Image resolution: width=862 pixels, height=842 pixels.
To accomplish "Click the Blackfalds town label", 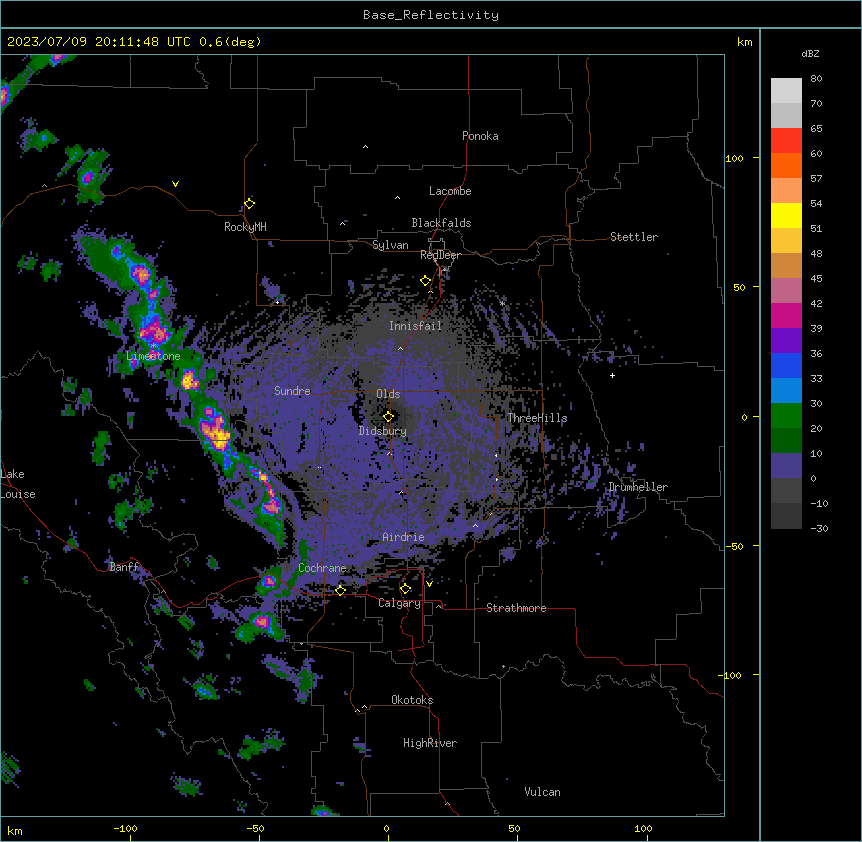I will (441, 223).
